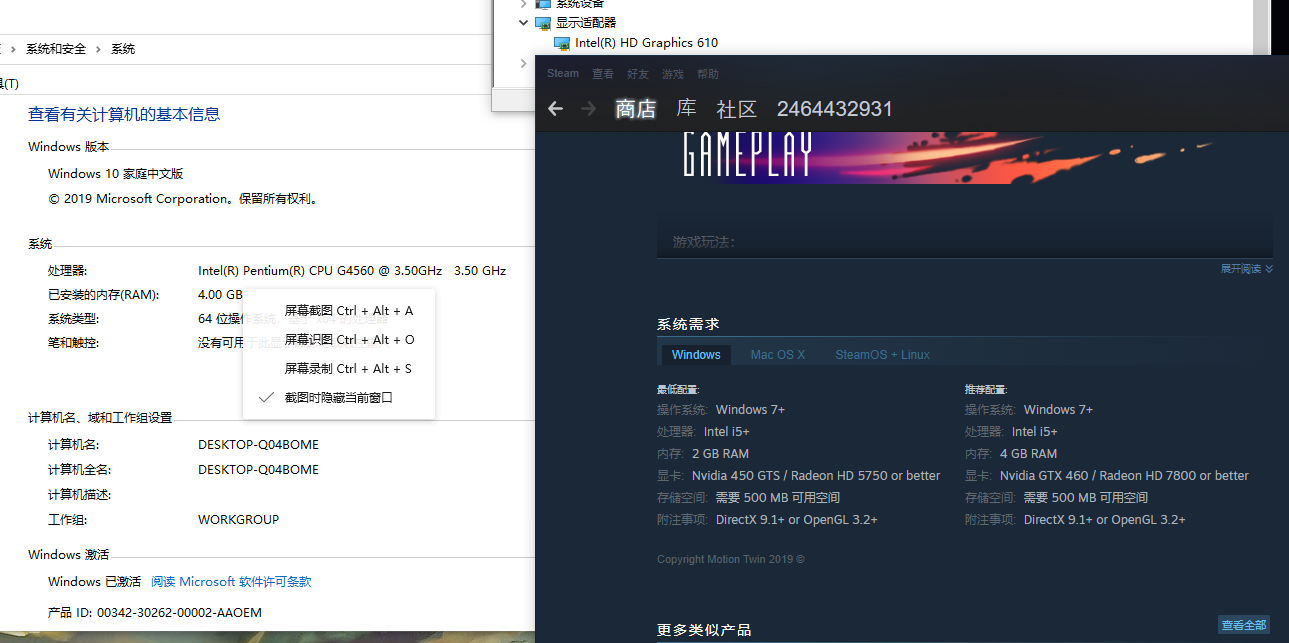Image resolution: width=1289 pixels, height=643 pixels.
Task: Switch to the 商店 section in Steam
Action: pyautogui.click(x=636, y=109)
